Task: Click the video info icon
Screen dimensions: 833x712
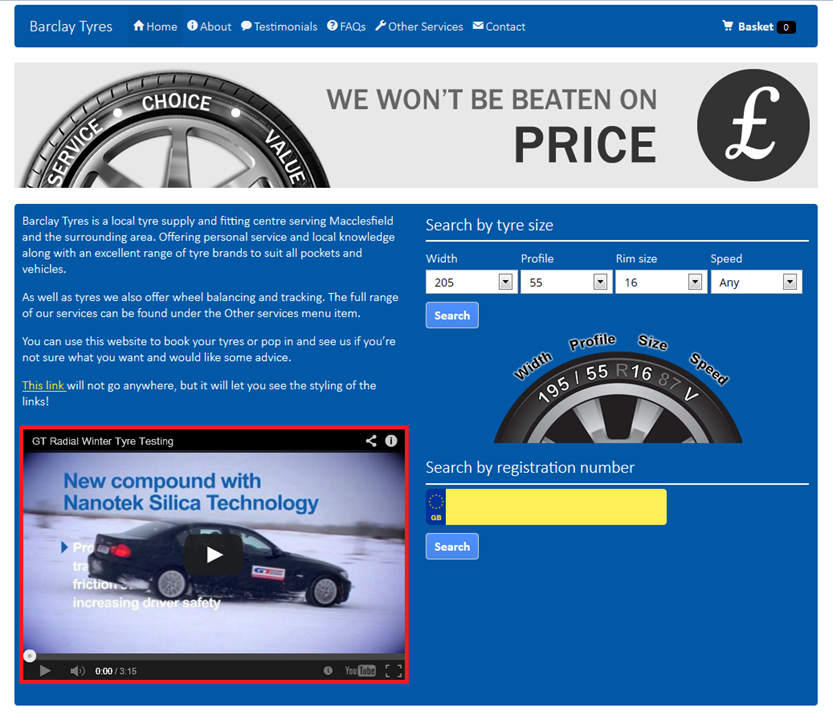Action: (x=391, y=441)
